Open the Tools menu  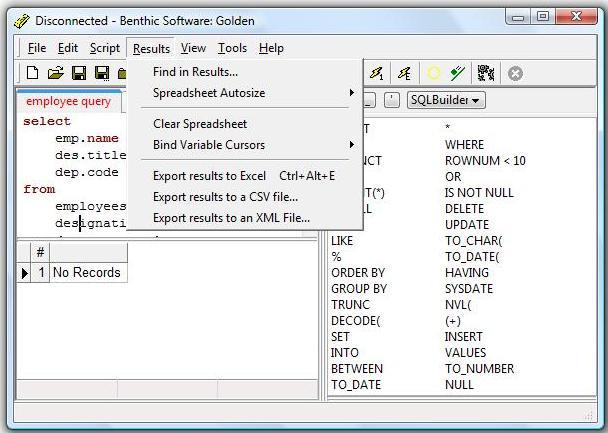click(x=232, y=48)
